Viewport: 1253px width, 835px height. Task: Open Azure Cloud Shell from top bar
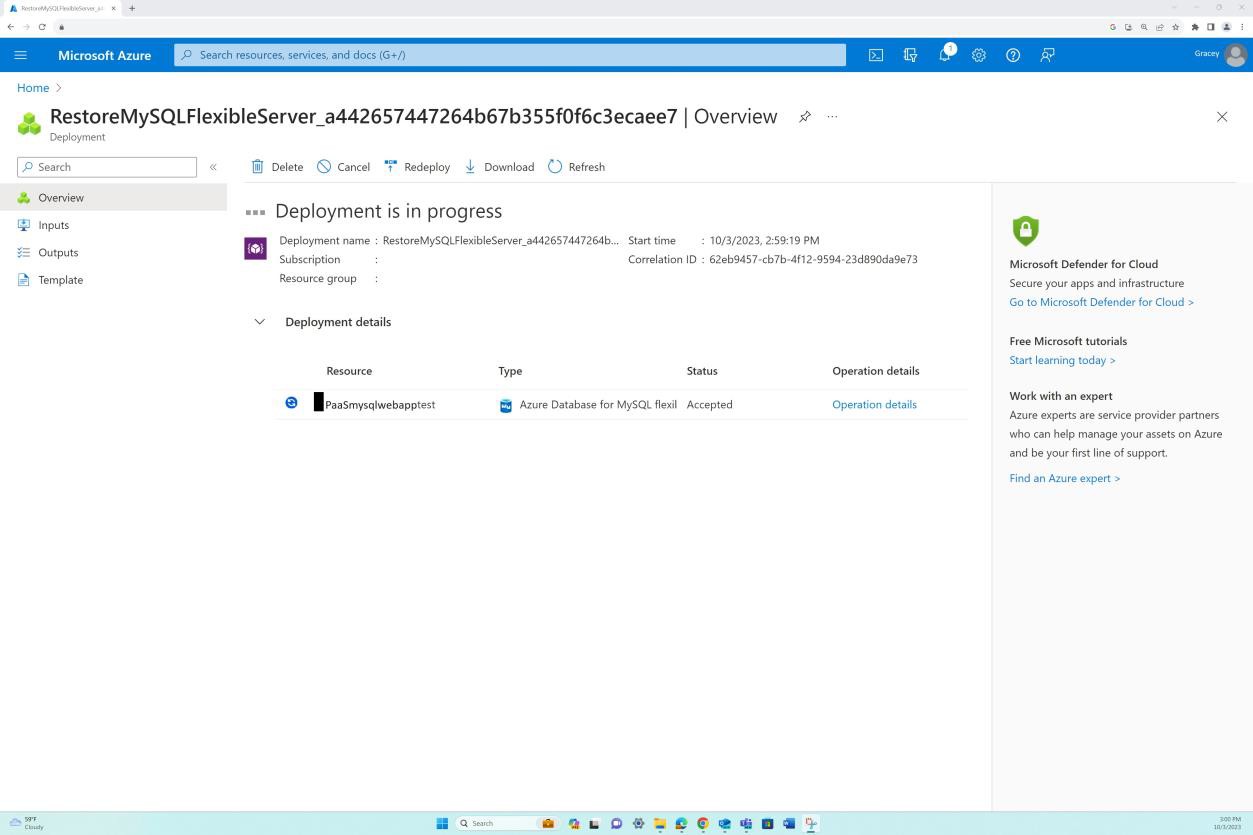click(876, 55)
